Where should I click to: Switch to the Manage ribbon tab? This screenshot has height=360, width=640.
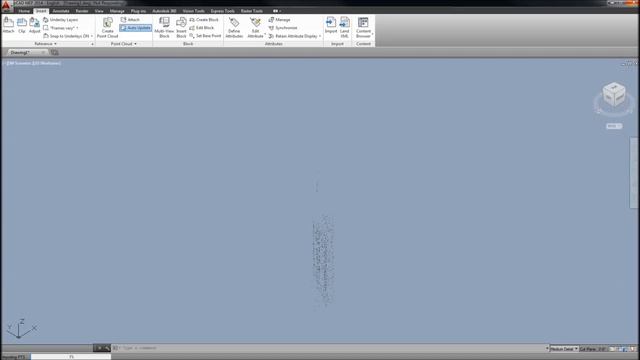point(117,11)
